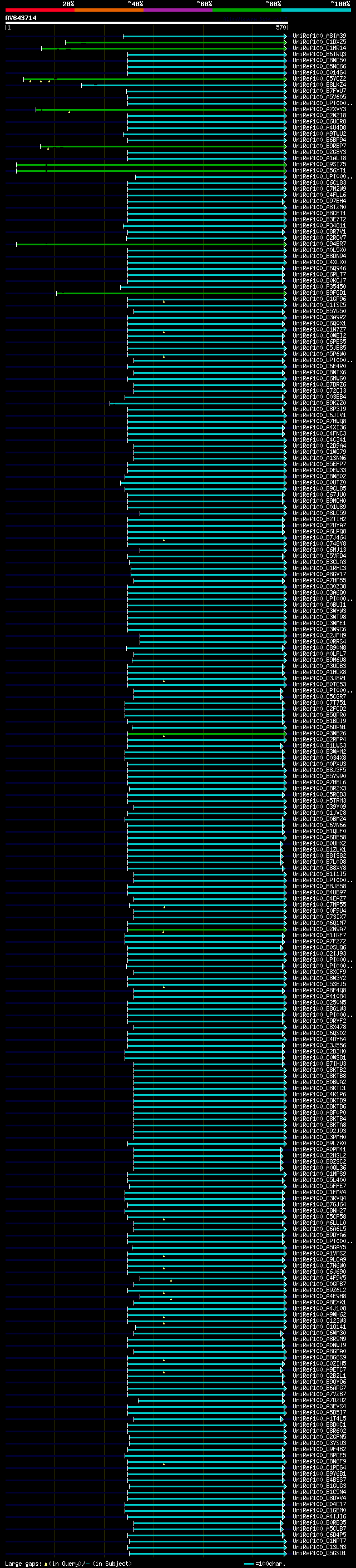
Task: Click hit label UniRef100_B3CLA3
Action: point(319,562)
